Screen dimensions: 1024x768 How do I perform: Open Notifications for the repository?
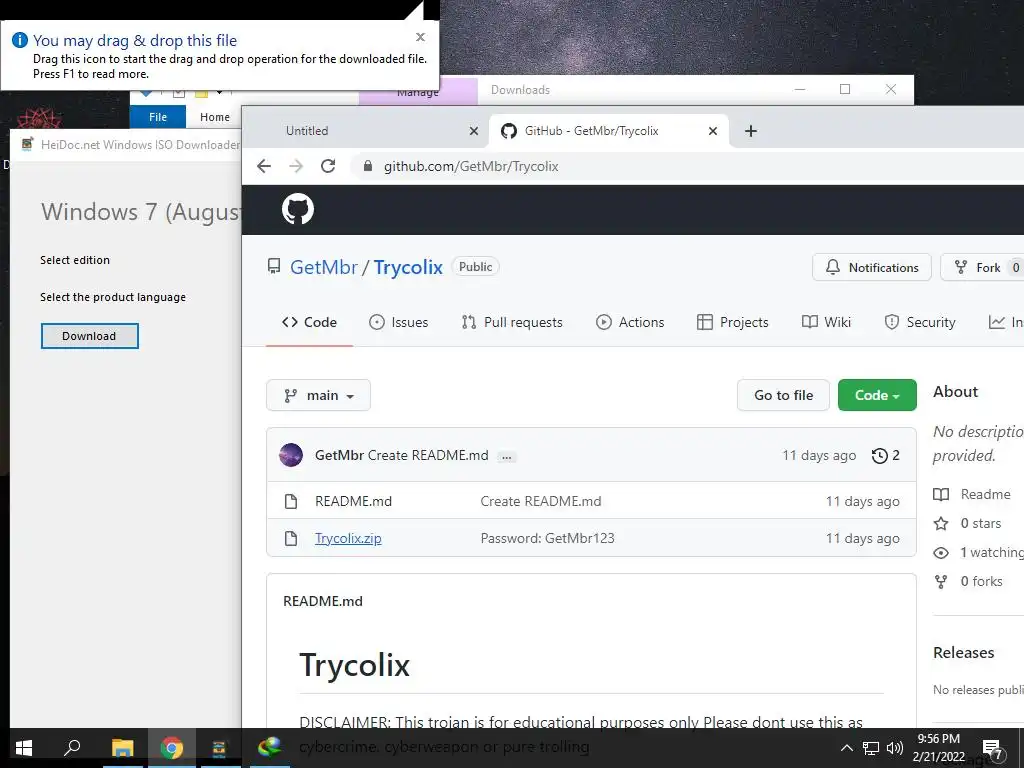point(871,267)
